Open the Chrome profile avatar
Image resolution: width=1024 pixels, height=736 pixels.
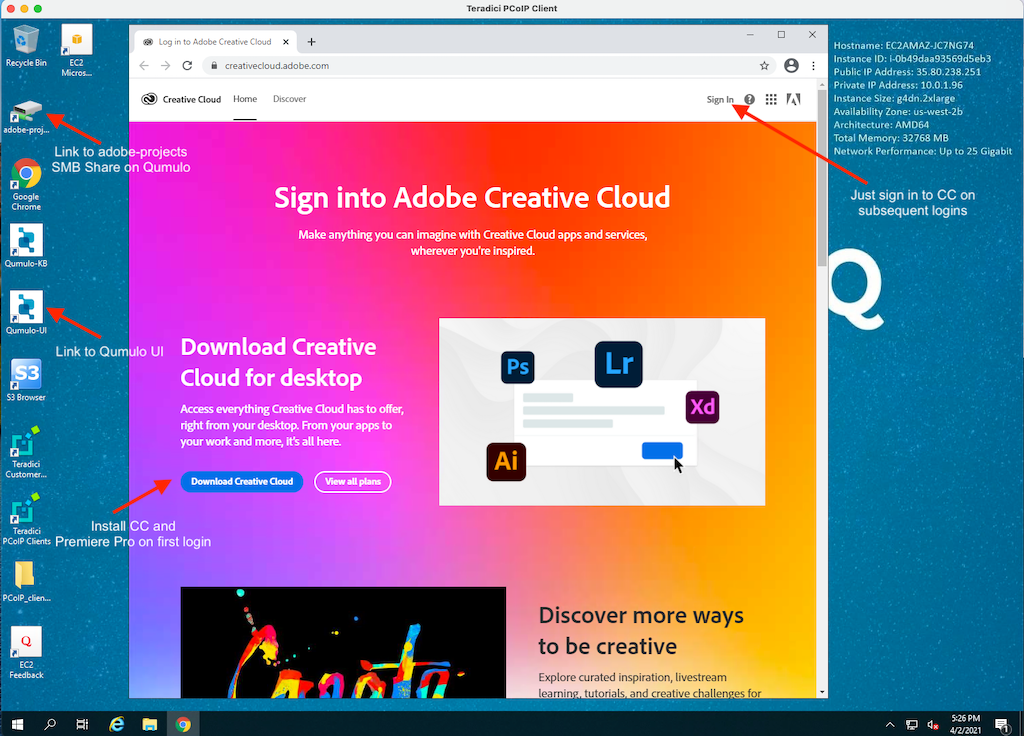(792, 65)
